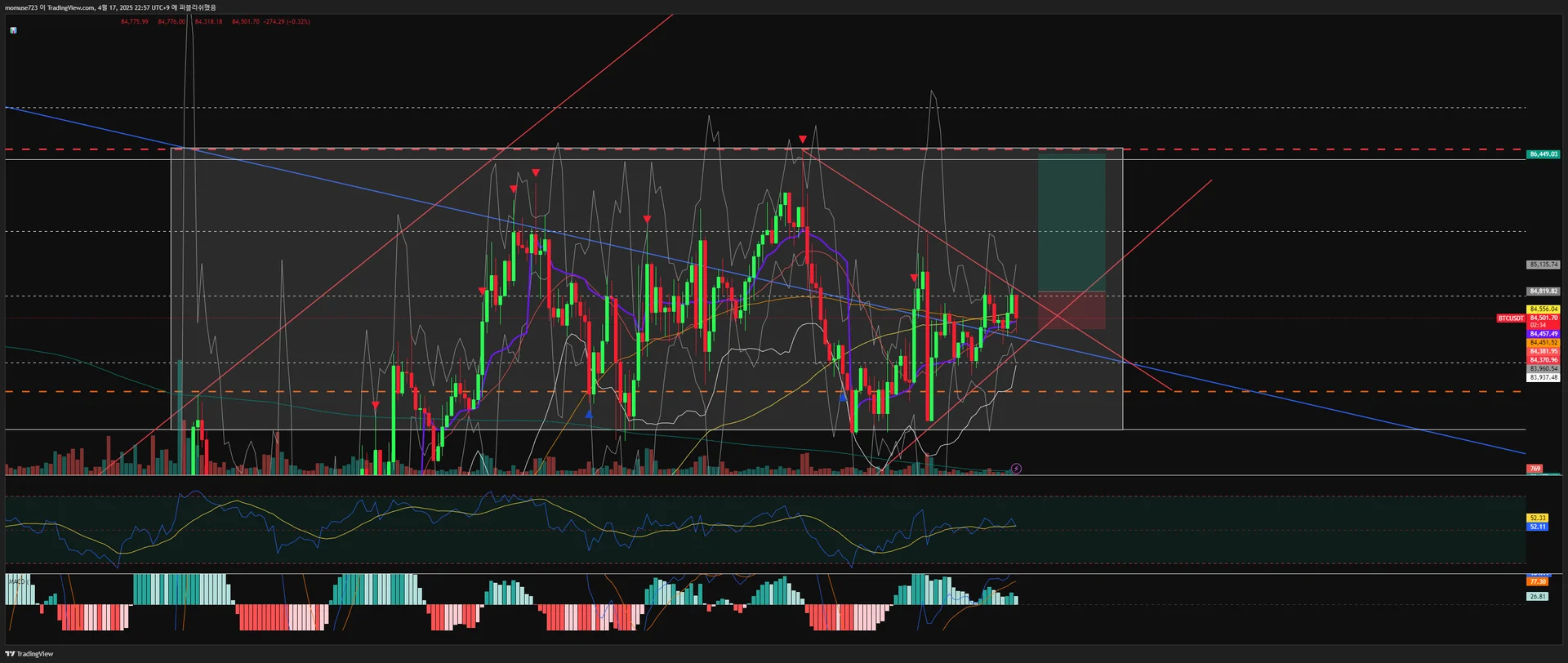Click the TradingView logo at bottom left
The height and width of the screenshot is (663, 1568).
(29, 653)
